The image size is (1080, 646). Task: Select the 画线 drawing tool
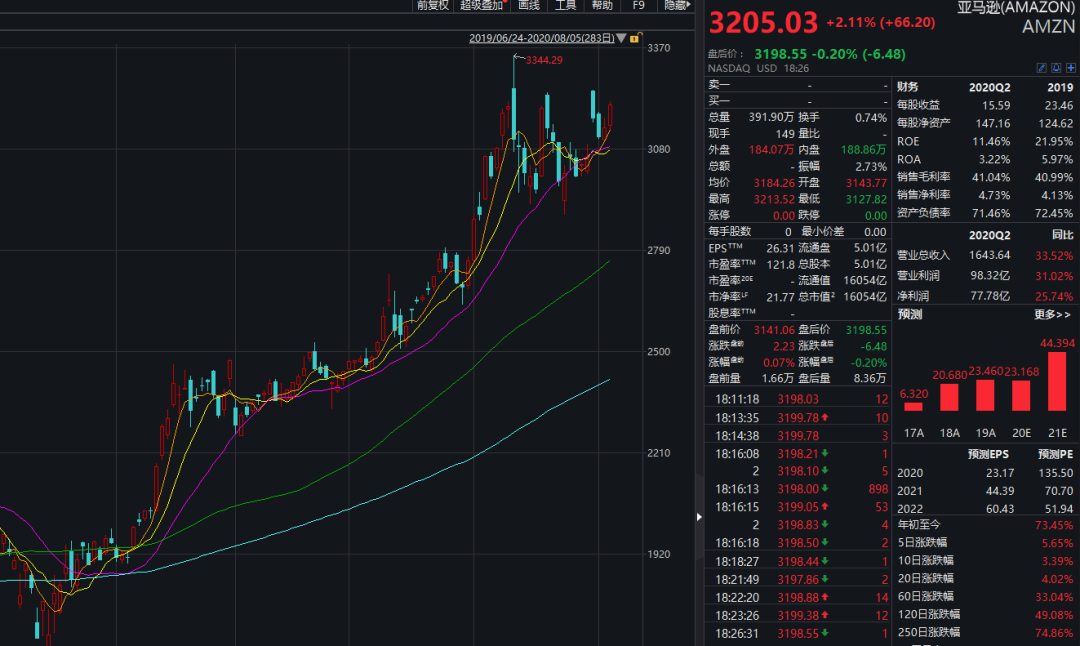[529, 6]
